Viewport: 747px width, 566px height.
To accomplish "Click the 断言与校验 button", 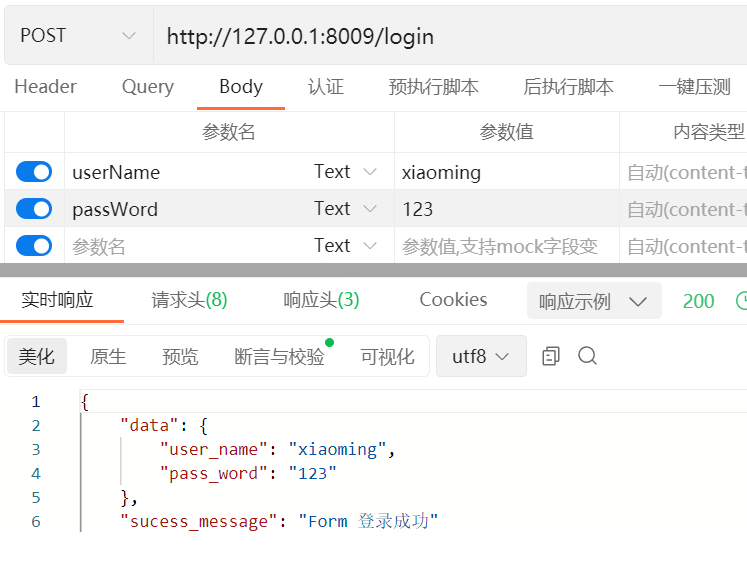I will (279, 357).
